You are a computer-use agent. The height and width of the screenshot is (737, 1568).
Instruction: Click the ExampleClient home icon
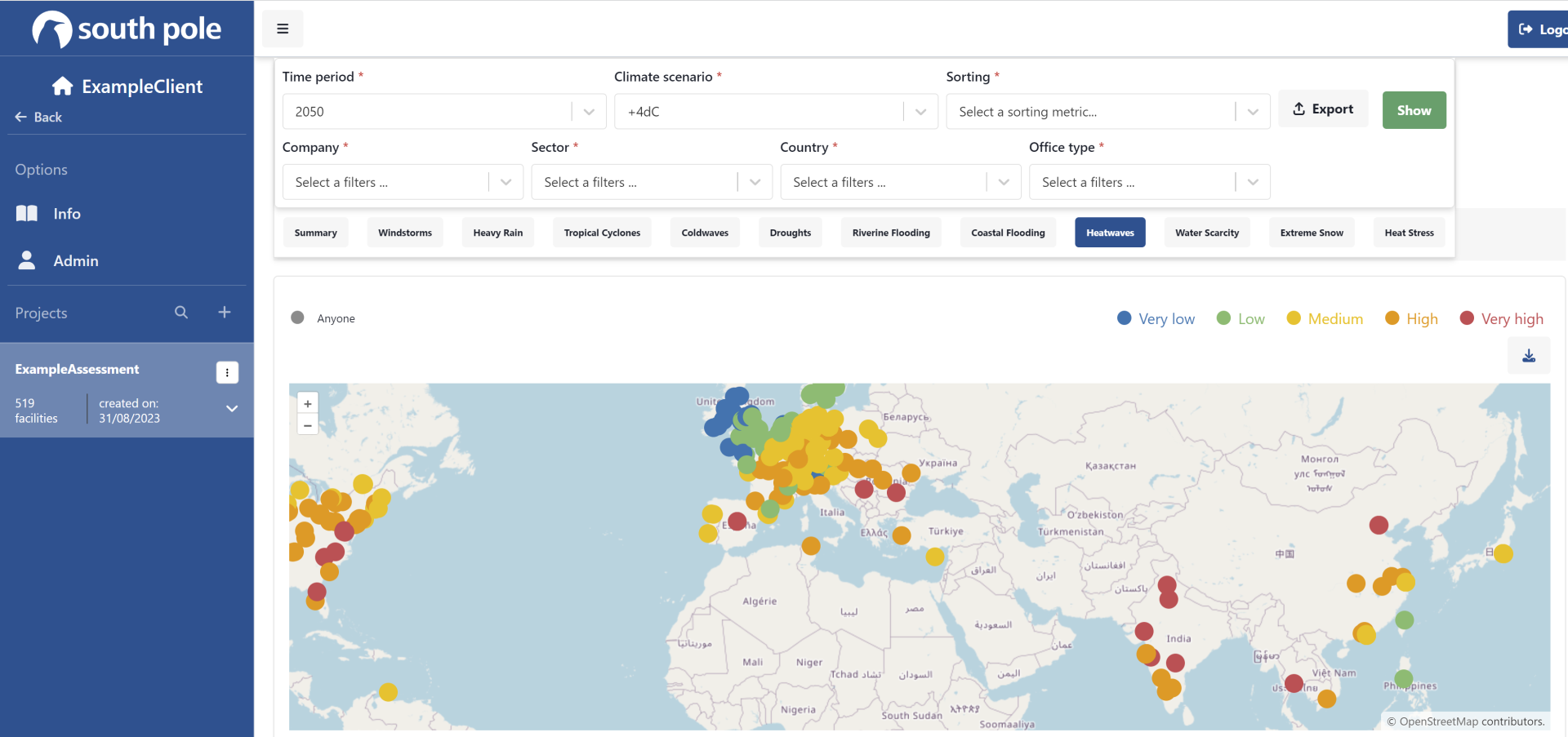coord(63,87)
